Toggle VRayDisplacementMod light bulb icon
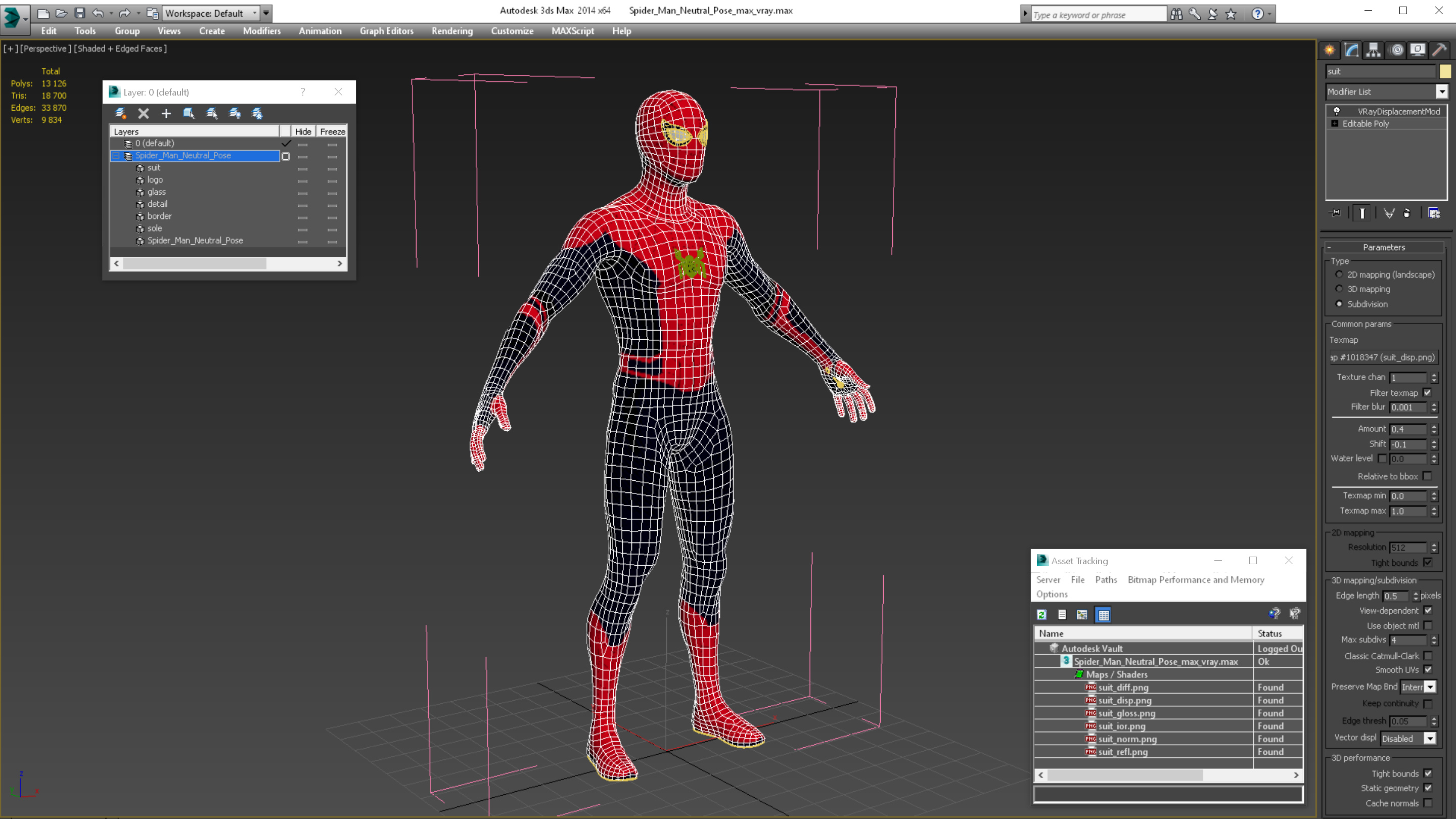This screenshot has height=819, width=1456. pos(1337,111)
